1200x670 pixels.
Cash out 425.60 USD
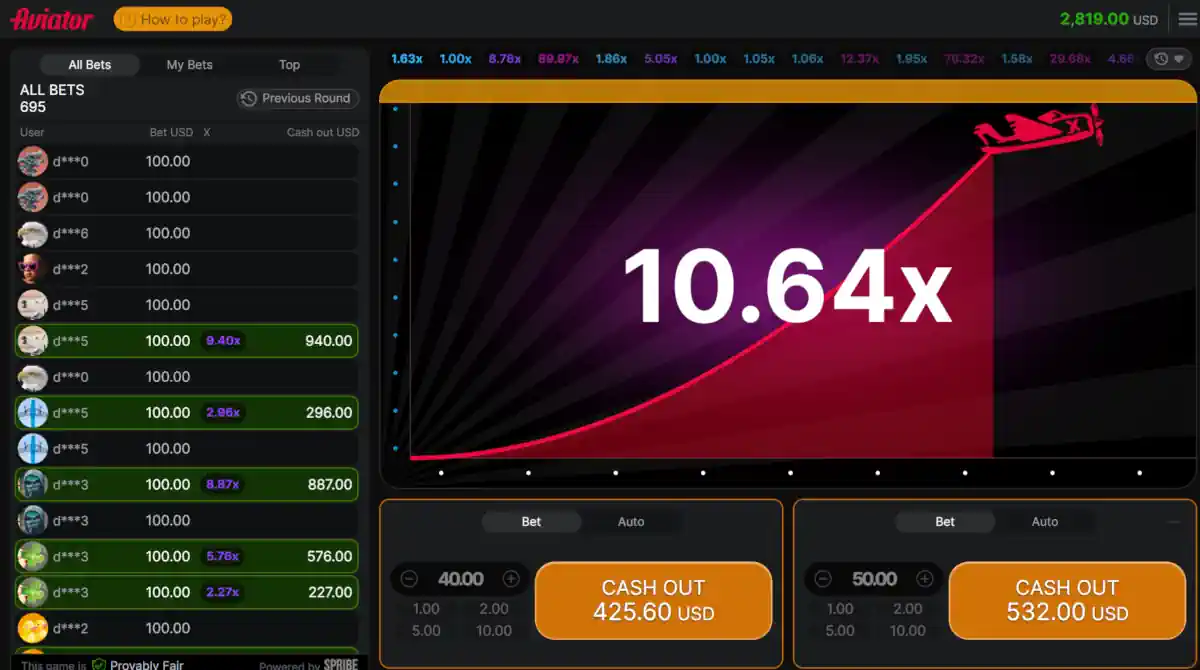[x=653, y=600]
